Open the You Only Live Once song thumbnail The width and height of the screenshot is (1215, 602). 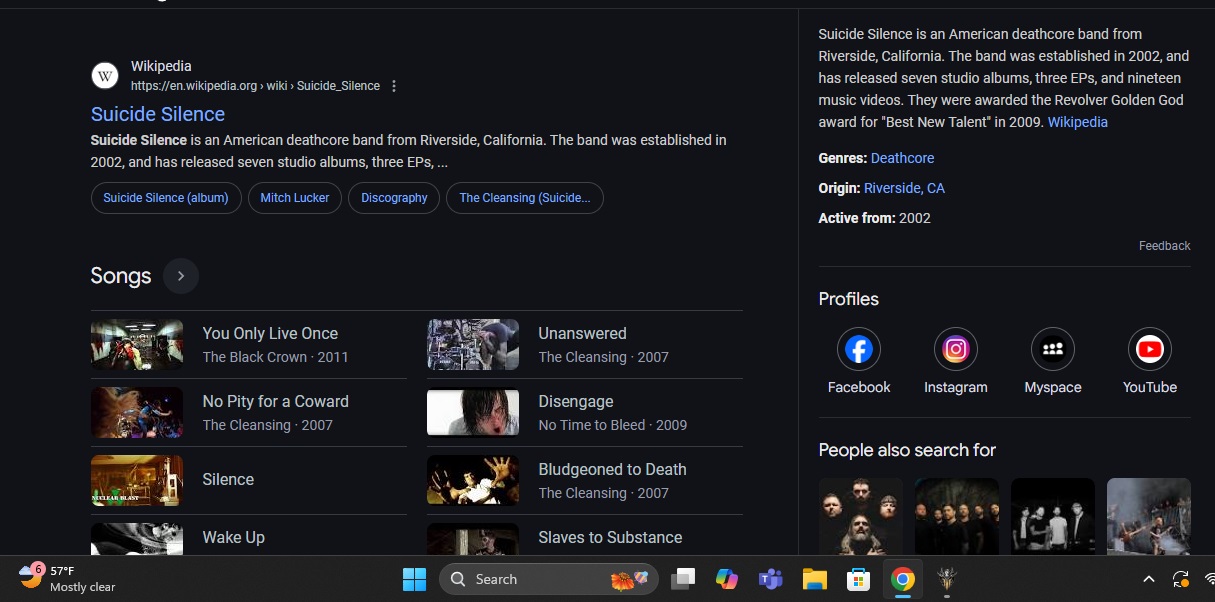(x=137, y=345)
